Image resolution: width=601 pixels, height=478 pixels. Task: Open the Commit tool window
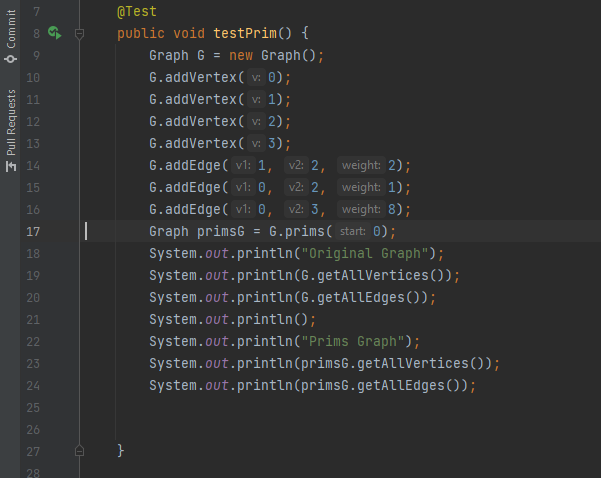point(11,32)
